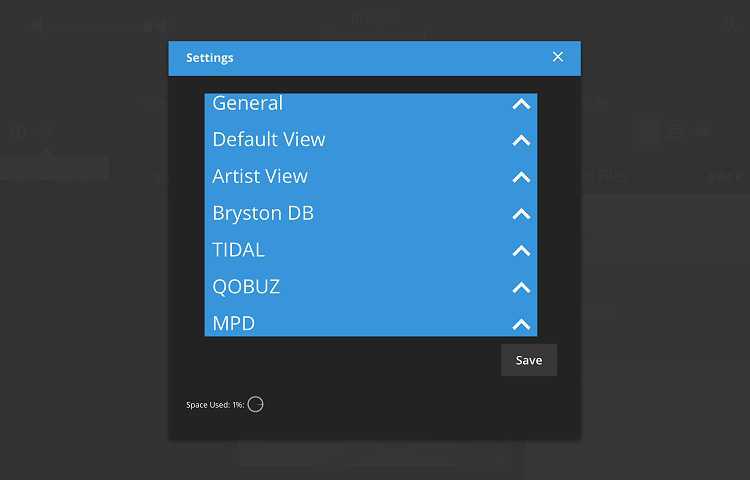Select the General section label

click(x=247, y=103)
